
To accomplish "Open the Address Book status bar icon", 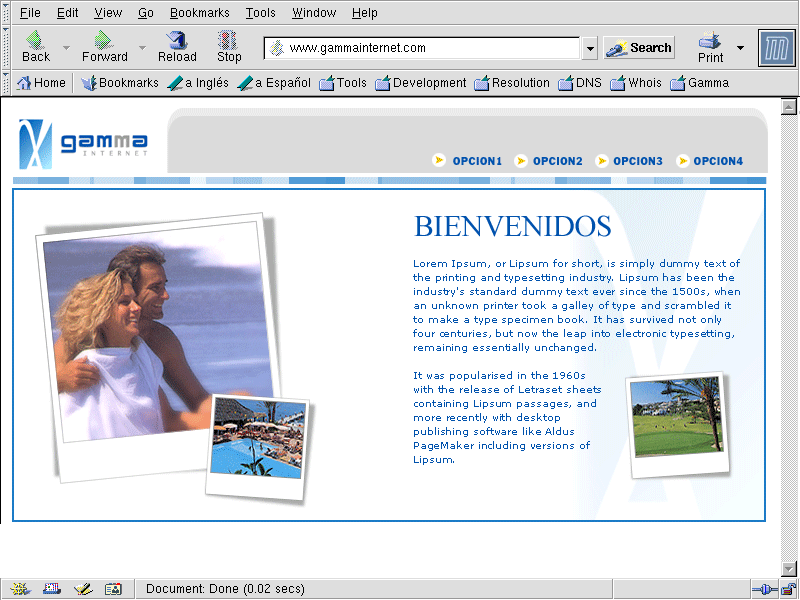I will [113, 589].
